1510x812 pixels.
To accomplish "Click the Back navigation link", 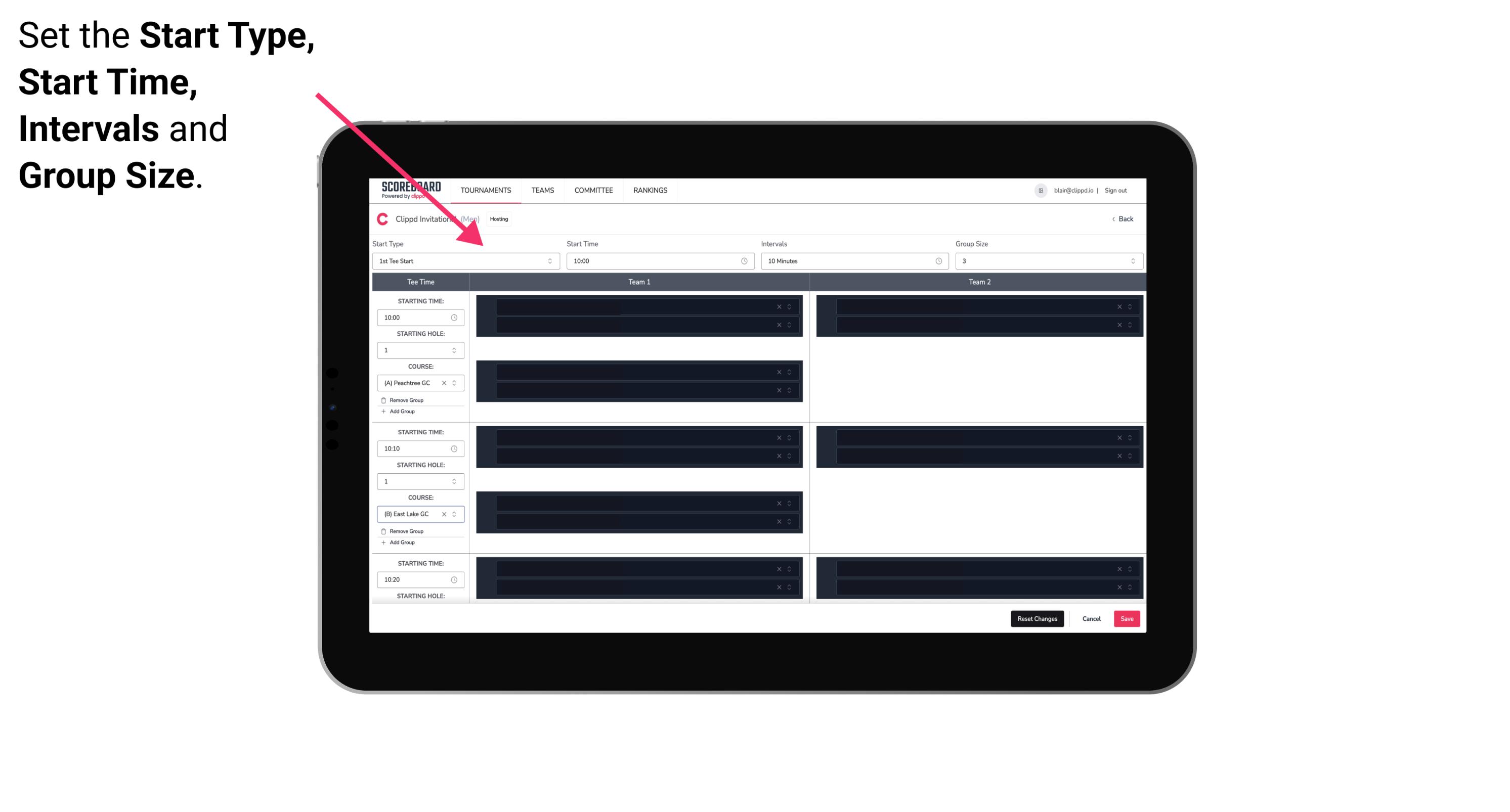I will pyautogui.click(x=1123, y=218).
